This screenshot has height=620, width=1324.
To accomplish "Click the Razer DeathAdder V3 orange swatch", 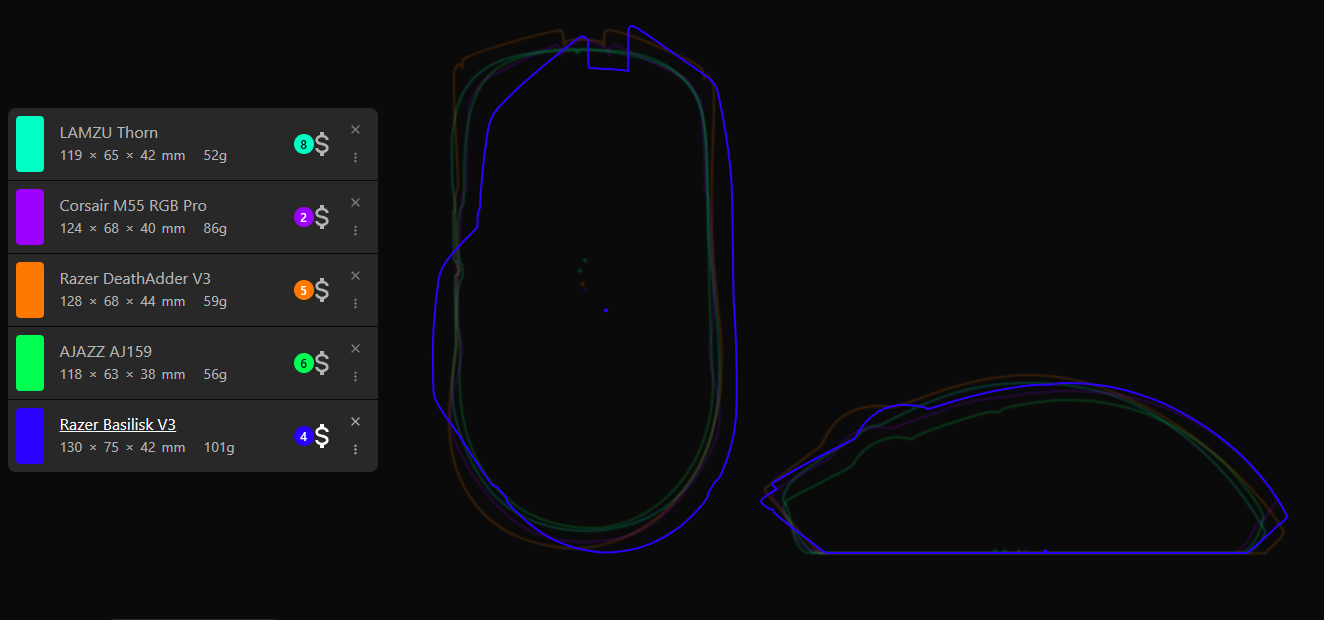I will (30, 290).
